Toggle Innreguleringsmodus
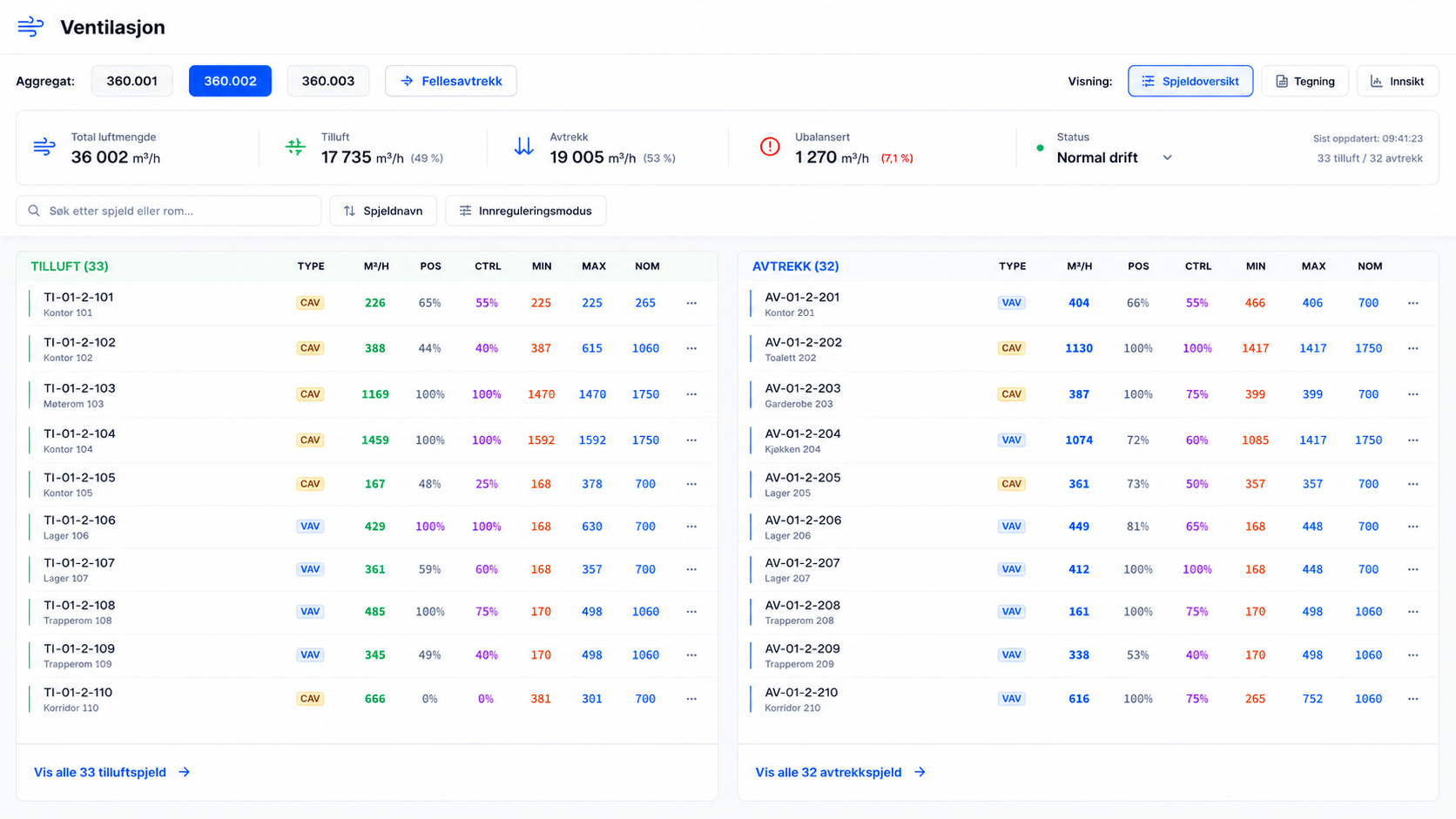 pyautogui.click(x=526, y=211)
